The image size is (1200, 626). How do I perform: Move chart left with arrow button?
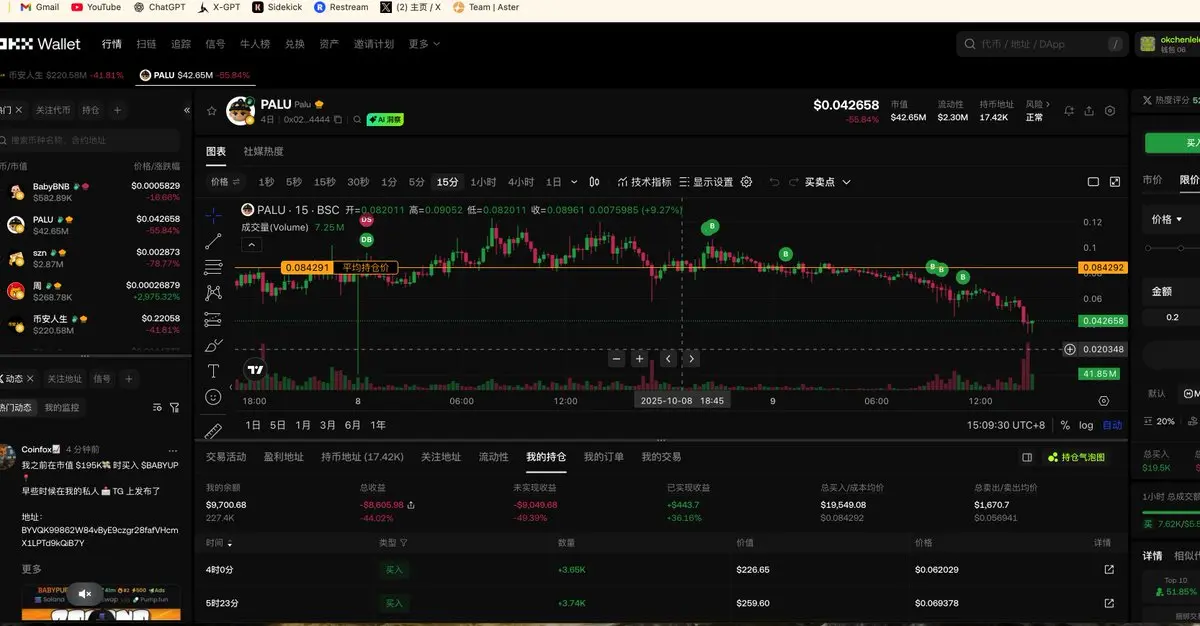click(x=668, y=358)
